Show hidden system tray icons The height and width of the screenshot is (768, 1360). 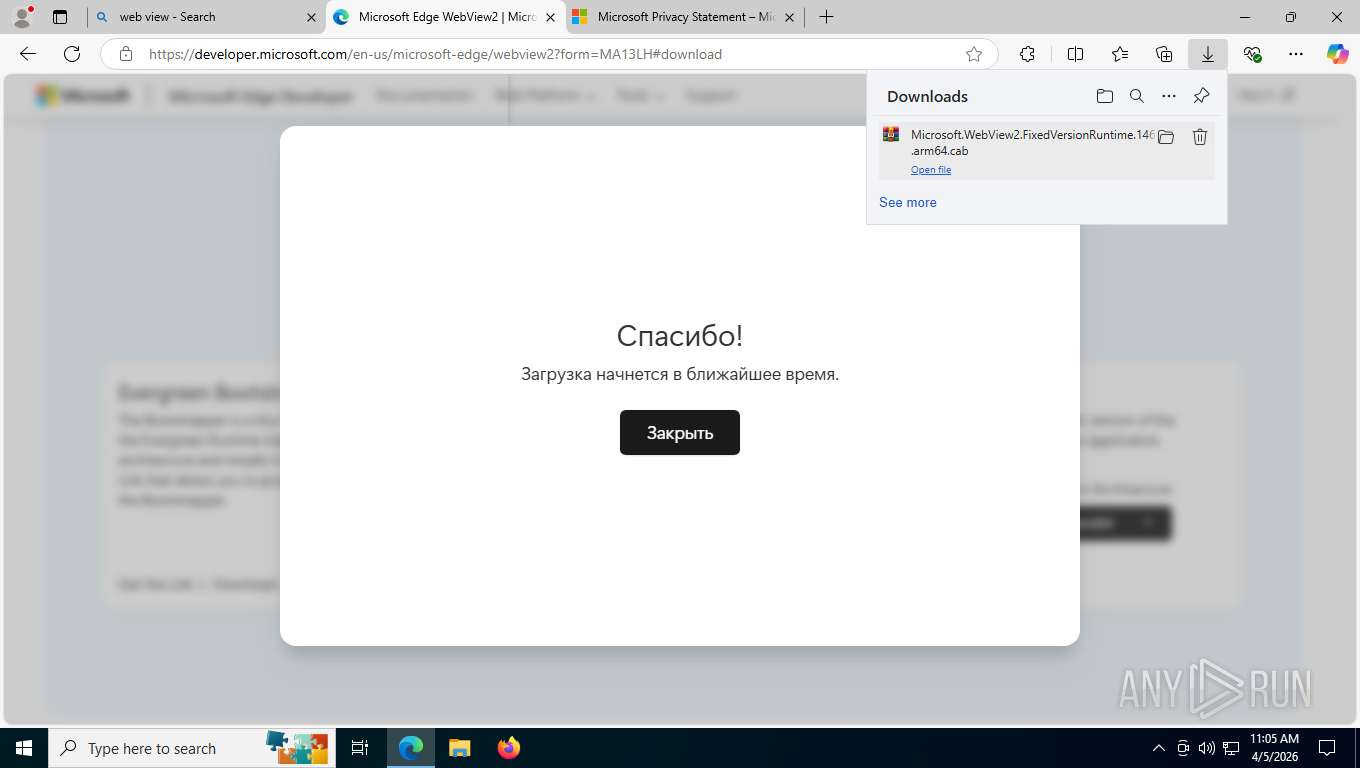point(1159,748)
